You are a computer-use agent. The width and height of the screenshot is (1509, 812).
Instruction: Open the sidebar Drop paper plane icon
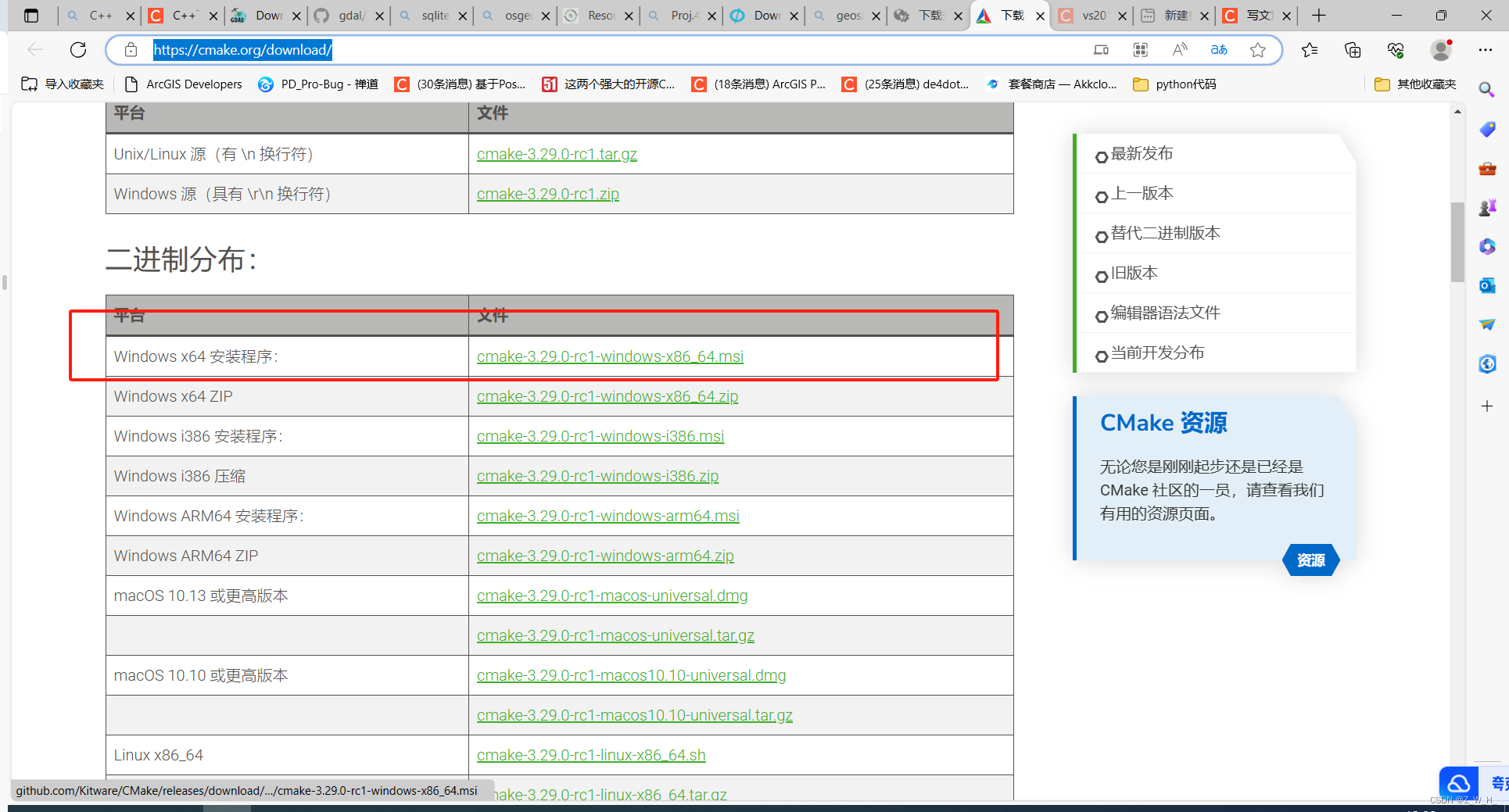1487,324
